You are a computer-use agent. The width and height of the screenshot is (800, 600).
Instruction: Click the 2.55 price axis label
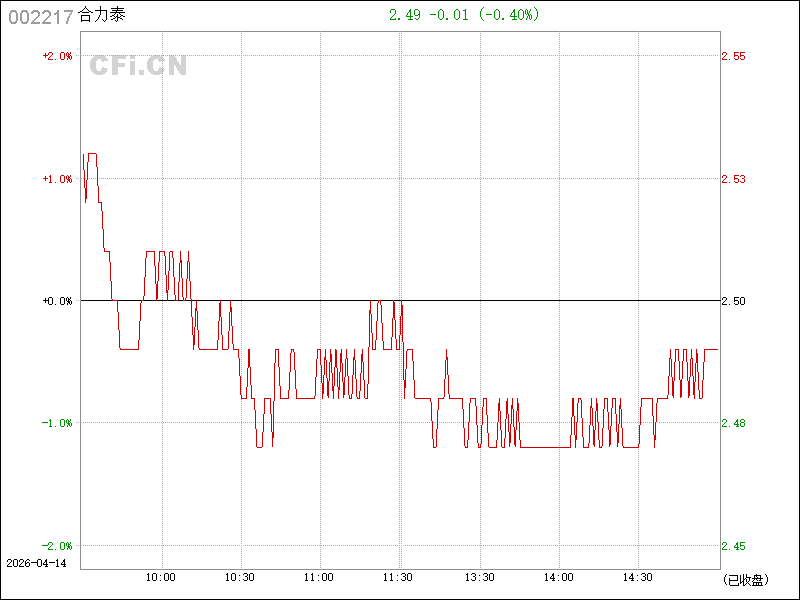pos(733,56)
